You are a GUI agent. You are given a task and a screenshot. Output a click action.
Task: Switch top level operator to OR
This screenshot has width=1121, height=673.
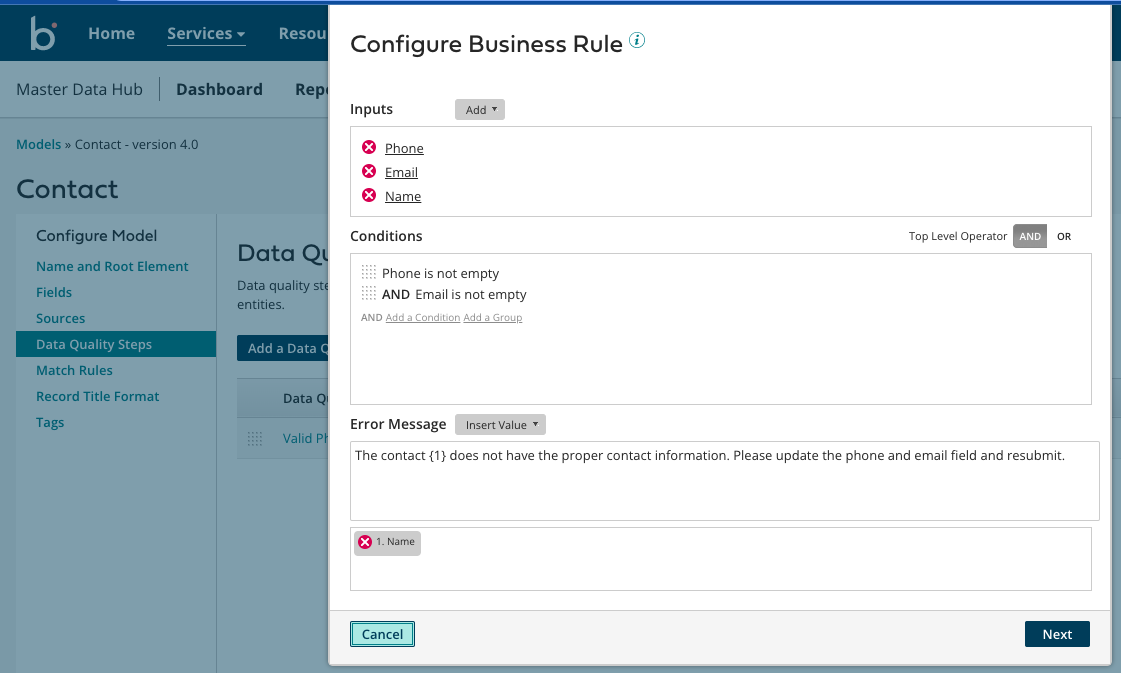tap(1063, 237)
